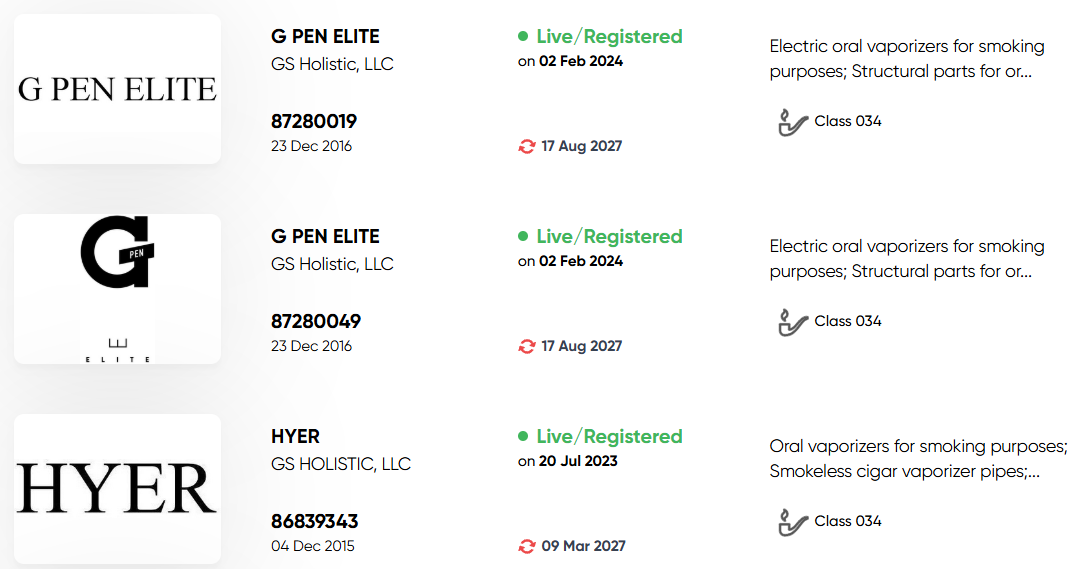Select serial number 87280019
Screen dimensions: 1079x569
point(314,122)
